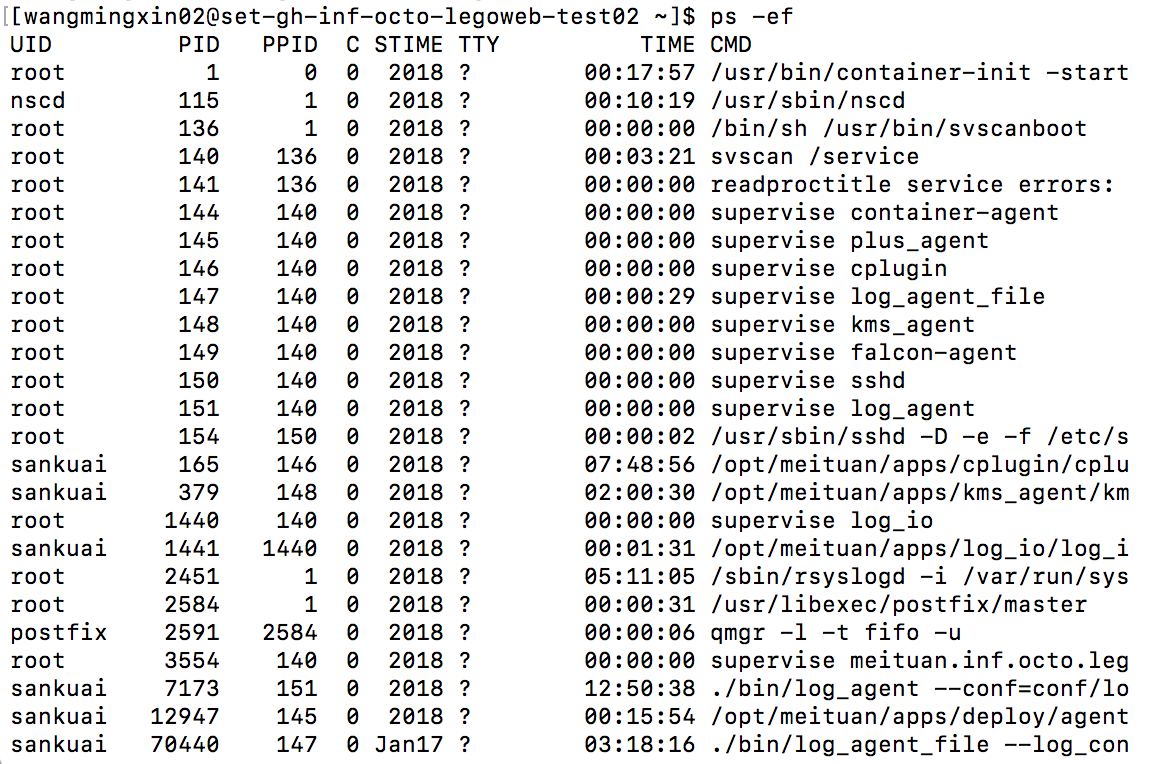Screen dimensions: 1156x764
Task: Click the '/usr/libexec/postfix/master' command text
Action: tap(898, 604)
